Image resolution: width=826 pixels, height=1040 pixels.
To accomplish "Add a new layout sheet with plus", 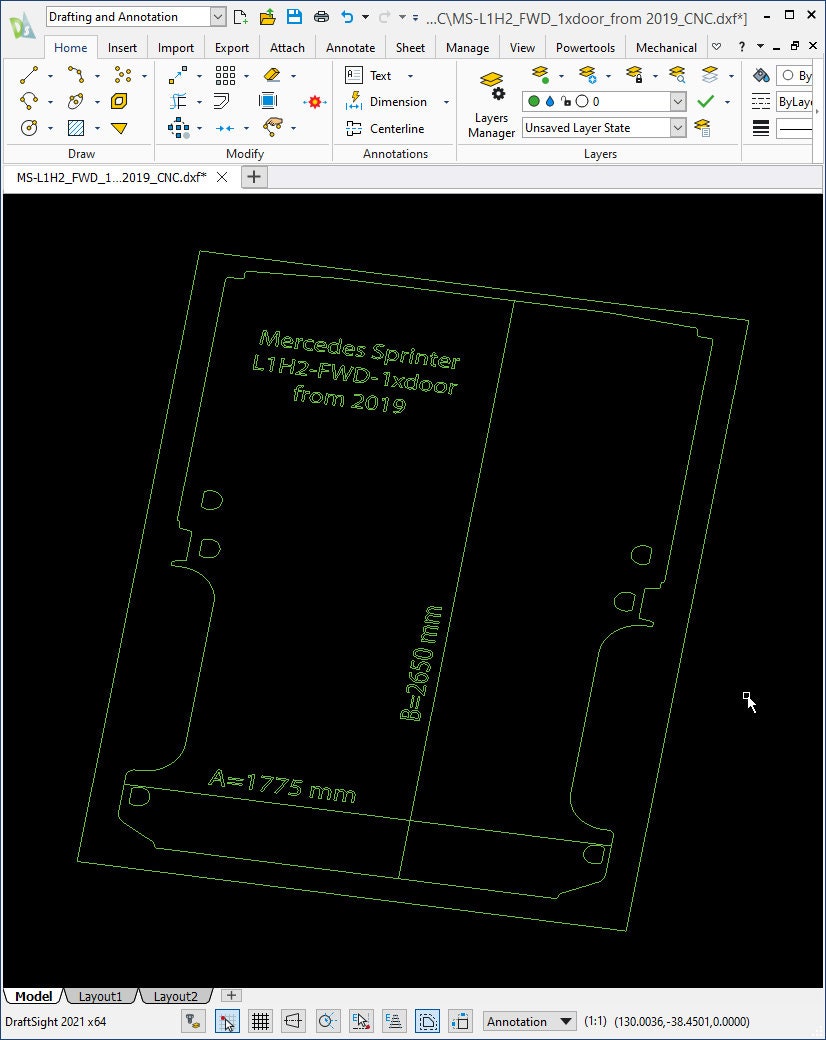I will (231, 996).
